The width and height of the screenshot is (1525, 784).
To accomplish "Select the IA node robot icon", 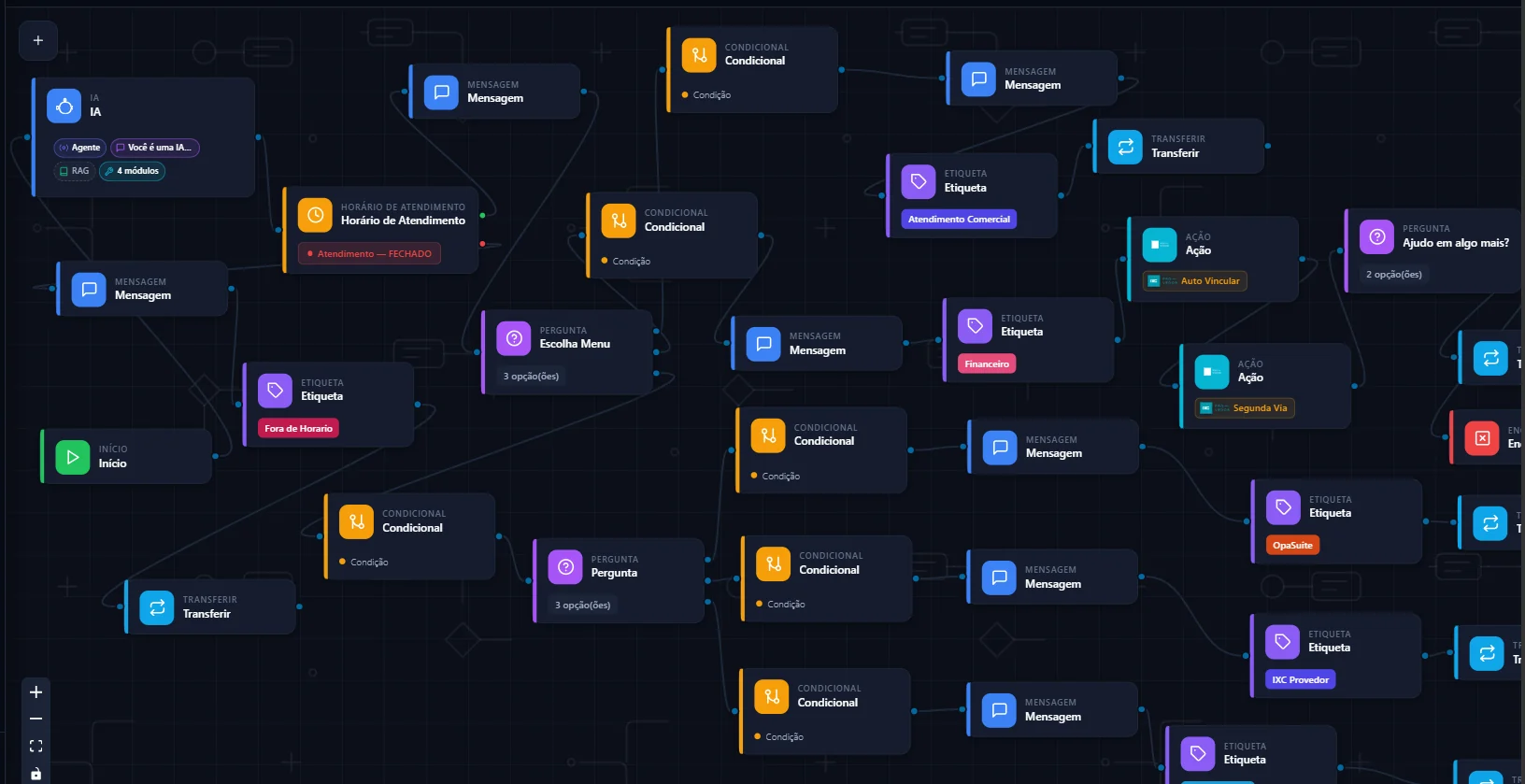I will [64, 107].
